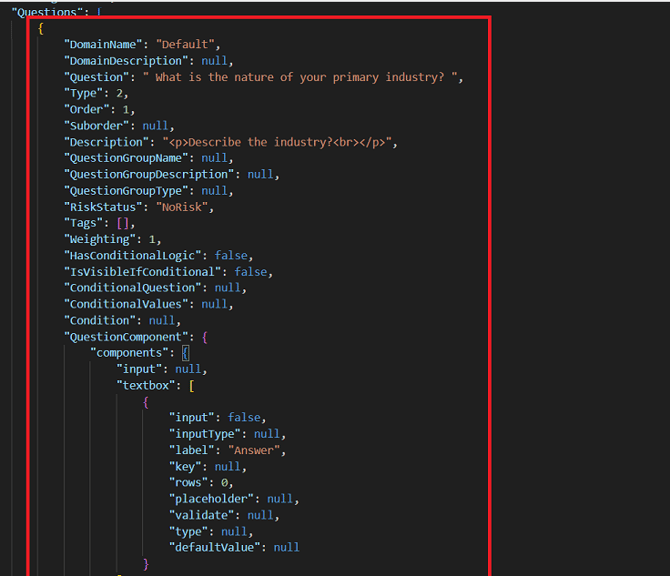The image size is (670, 576).
Task: Select the "placeholder" key
Action: click(211, 499)
